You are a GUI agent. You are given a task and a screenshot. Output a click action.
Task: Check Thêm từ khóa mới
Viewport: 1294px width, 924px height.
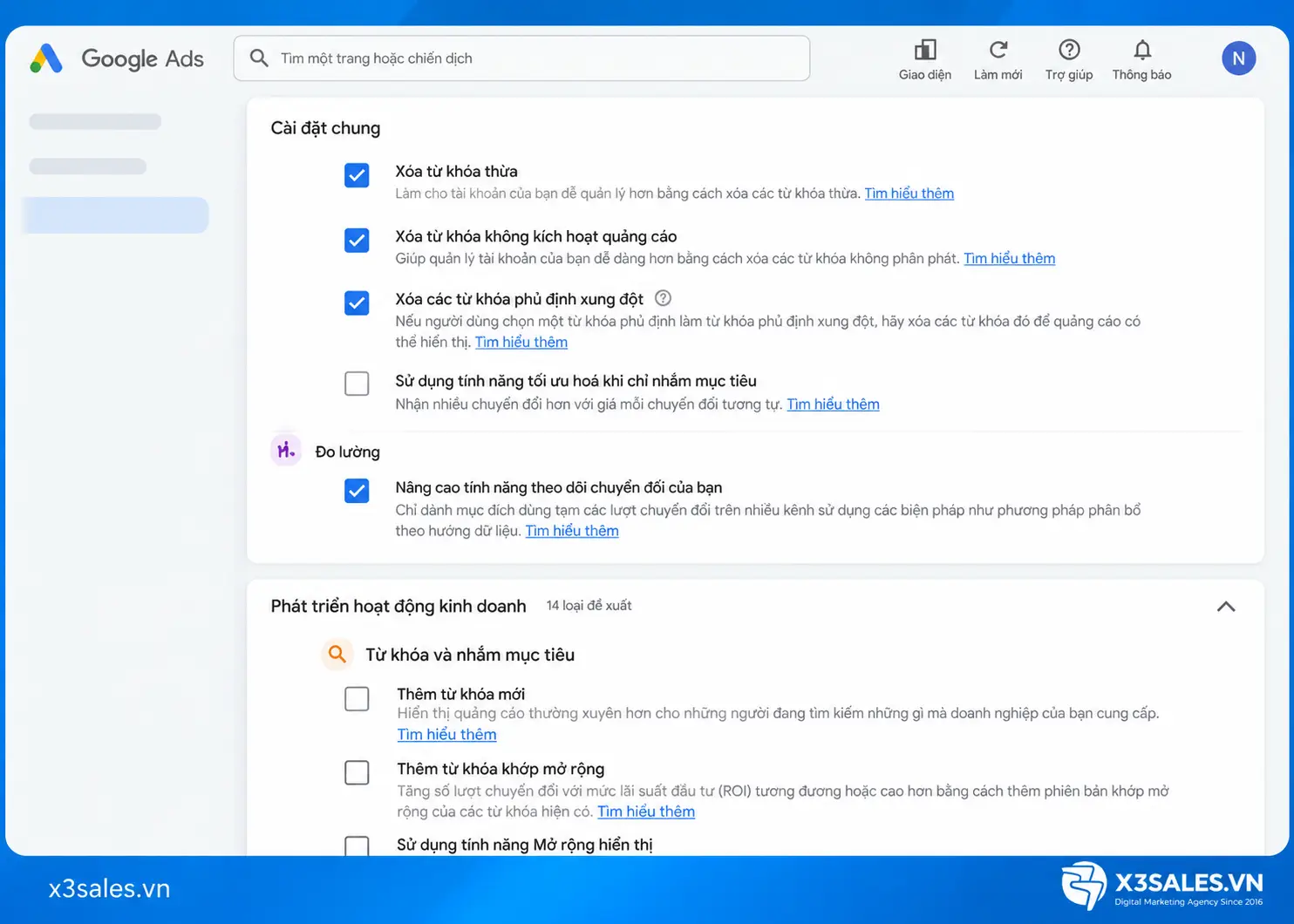357,699
